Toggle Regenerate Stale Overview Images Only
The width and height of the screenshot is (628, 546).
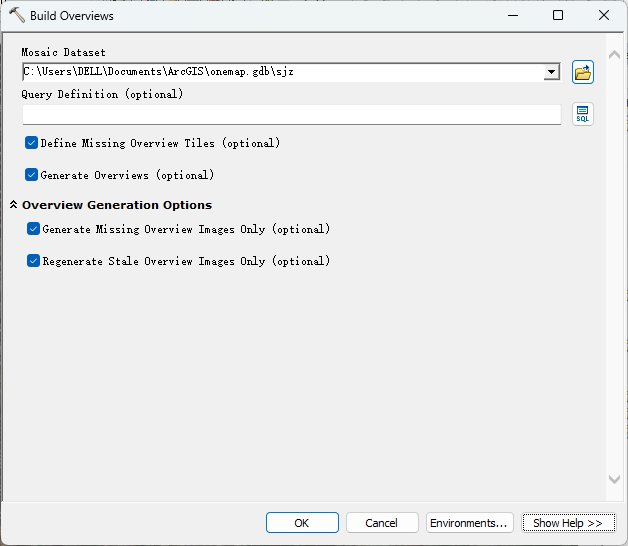tap(33, 261)
